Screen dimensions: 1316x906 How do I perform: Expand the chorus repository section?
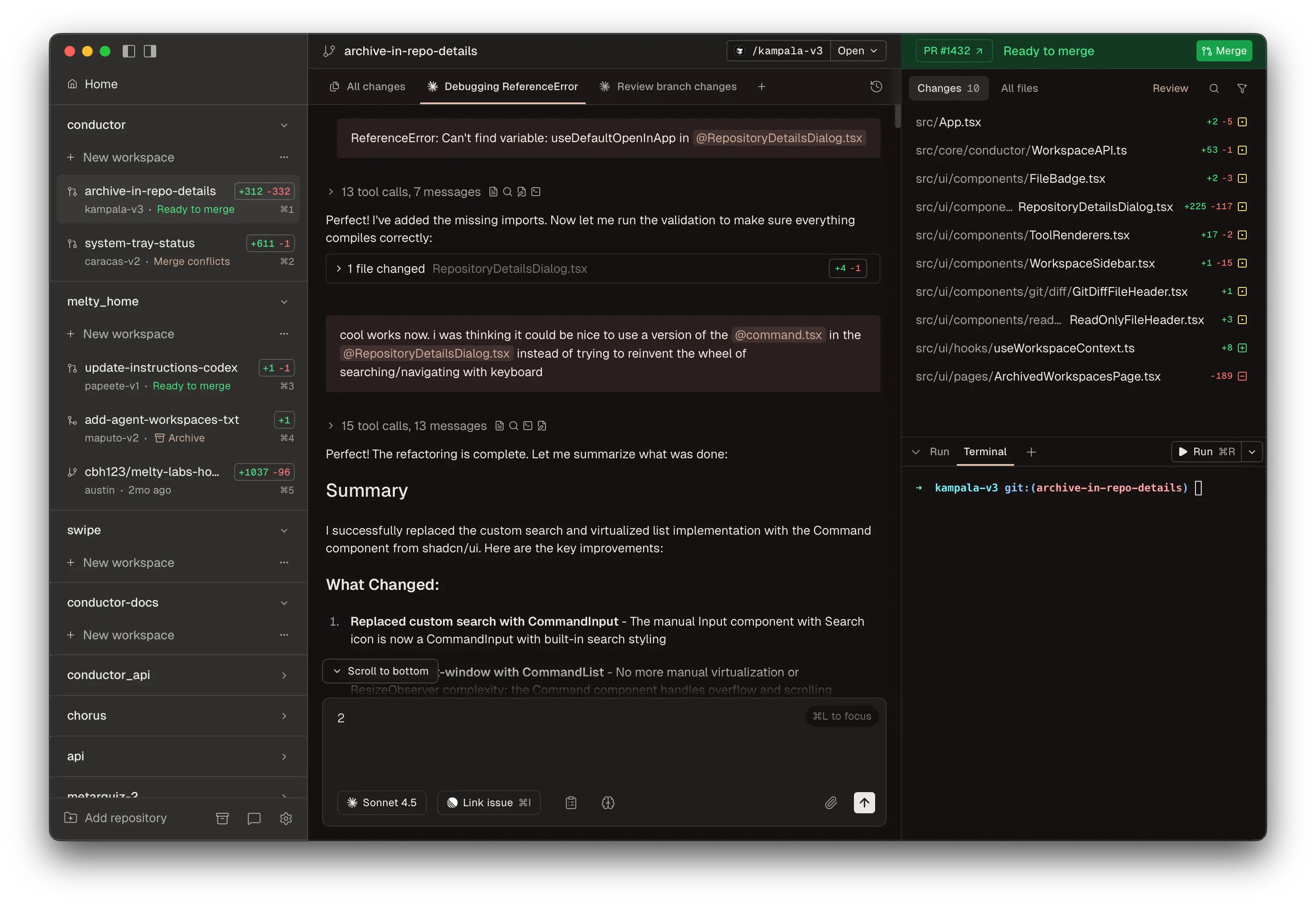pyautogui.click(x=284, y=716)
